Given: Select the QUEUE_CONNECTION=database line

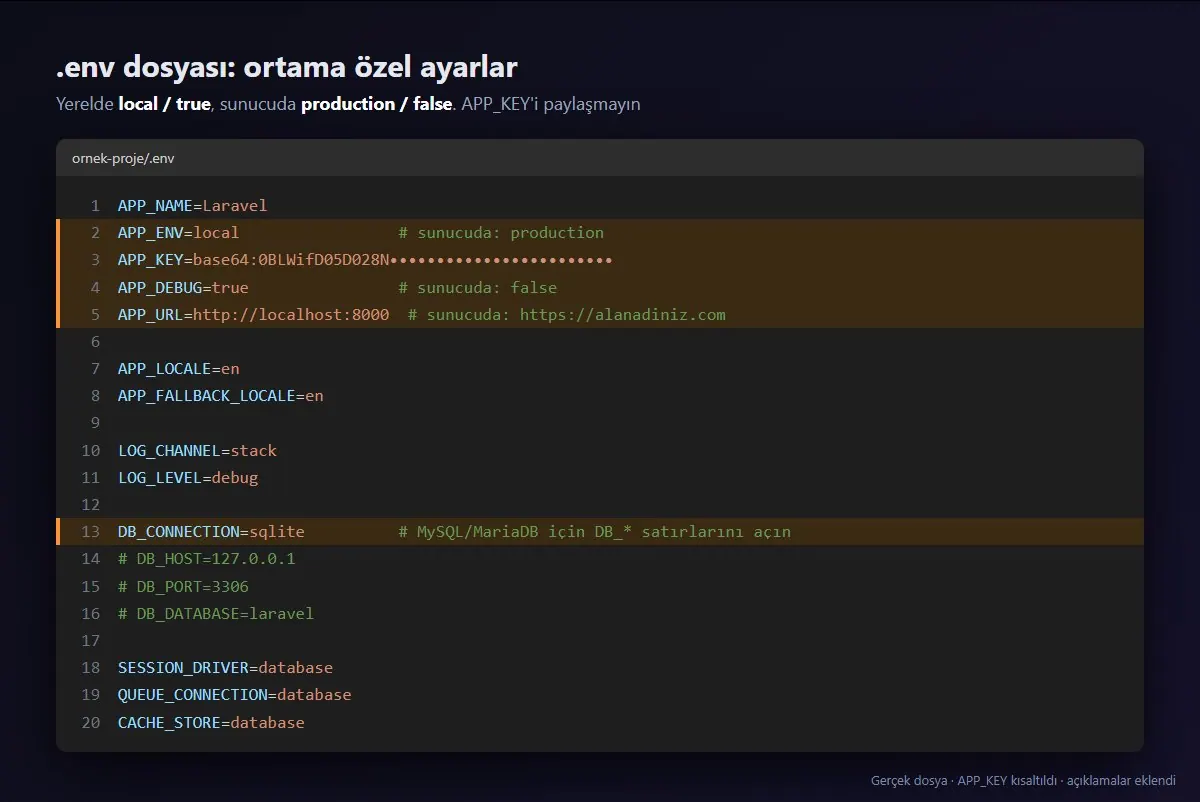Looking at the screenshot, I should click(x=235, y=695).
